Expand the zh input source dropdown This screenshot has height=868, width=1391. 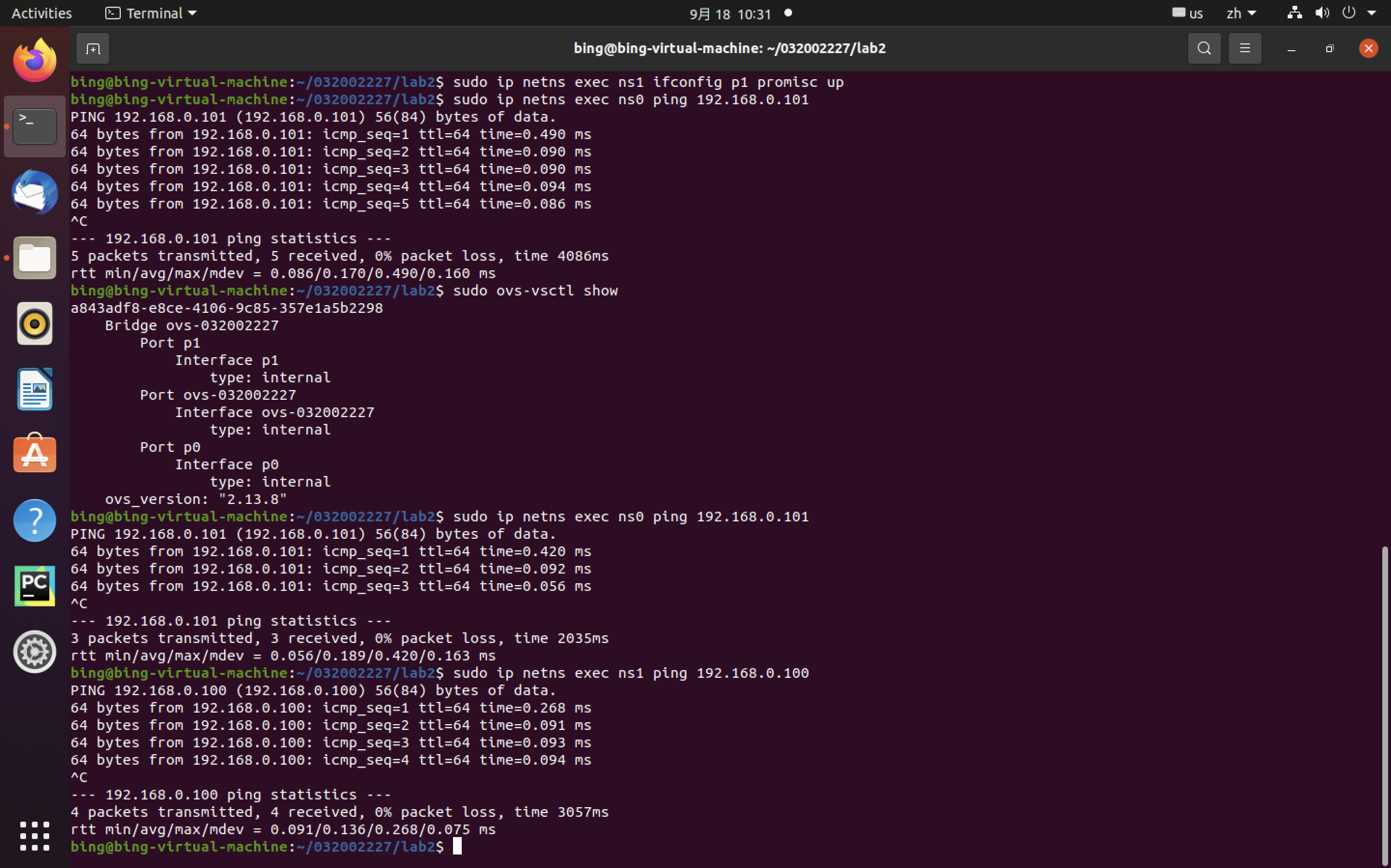click(1241, 13)
